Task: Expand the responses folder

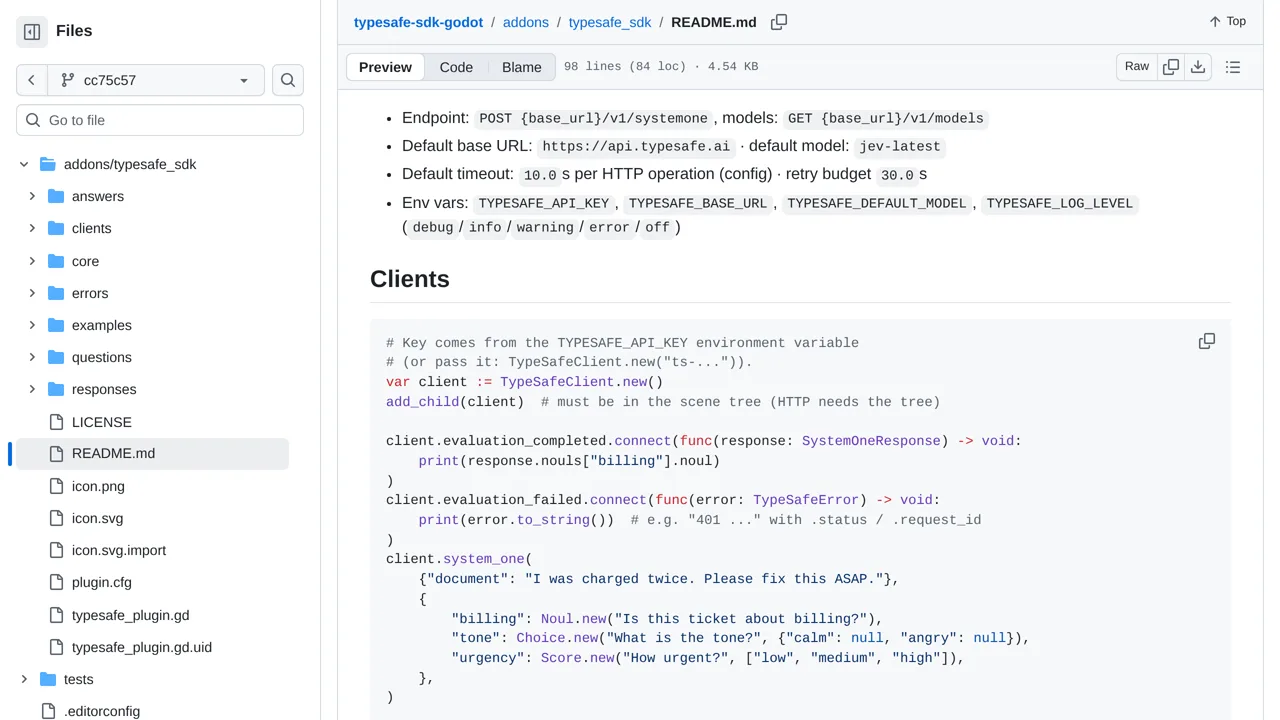Action: pyautogui.click(x=32, y=389)
